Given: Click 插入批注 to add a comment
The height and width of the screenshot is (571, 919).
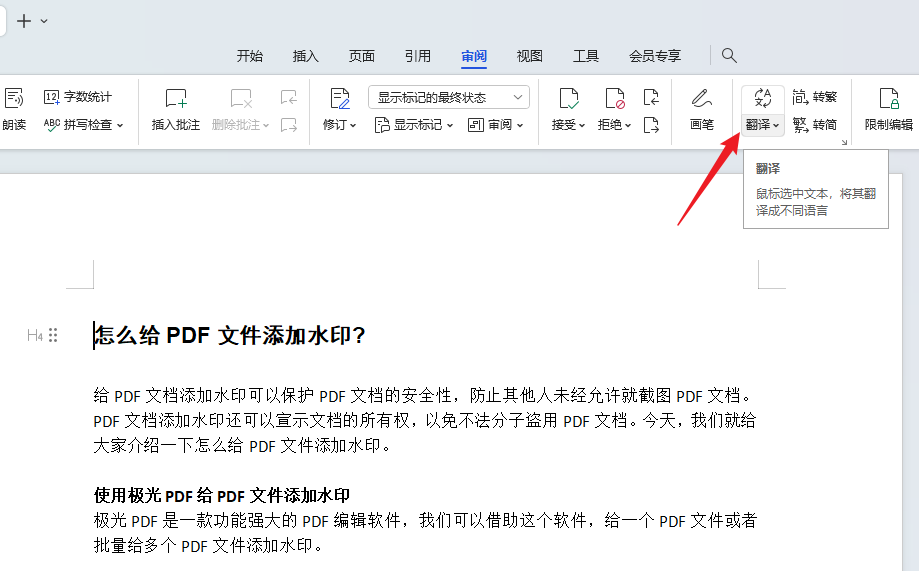Looking at the screenshot, I should tap(176, 109).
